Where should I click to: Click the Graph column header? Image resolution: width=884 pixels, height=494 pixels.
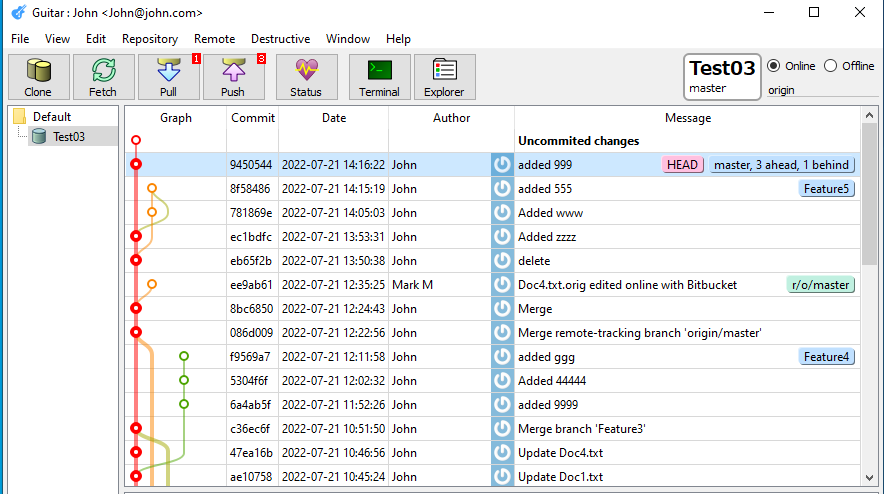click(176, 118)
